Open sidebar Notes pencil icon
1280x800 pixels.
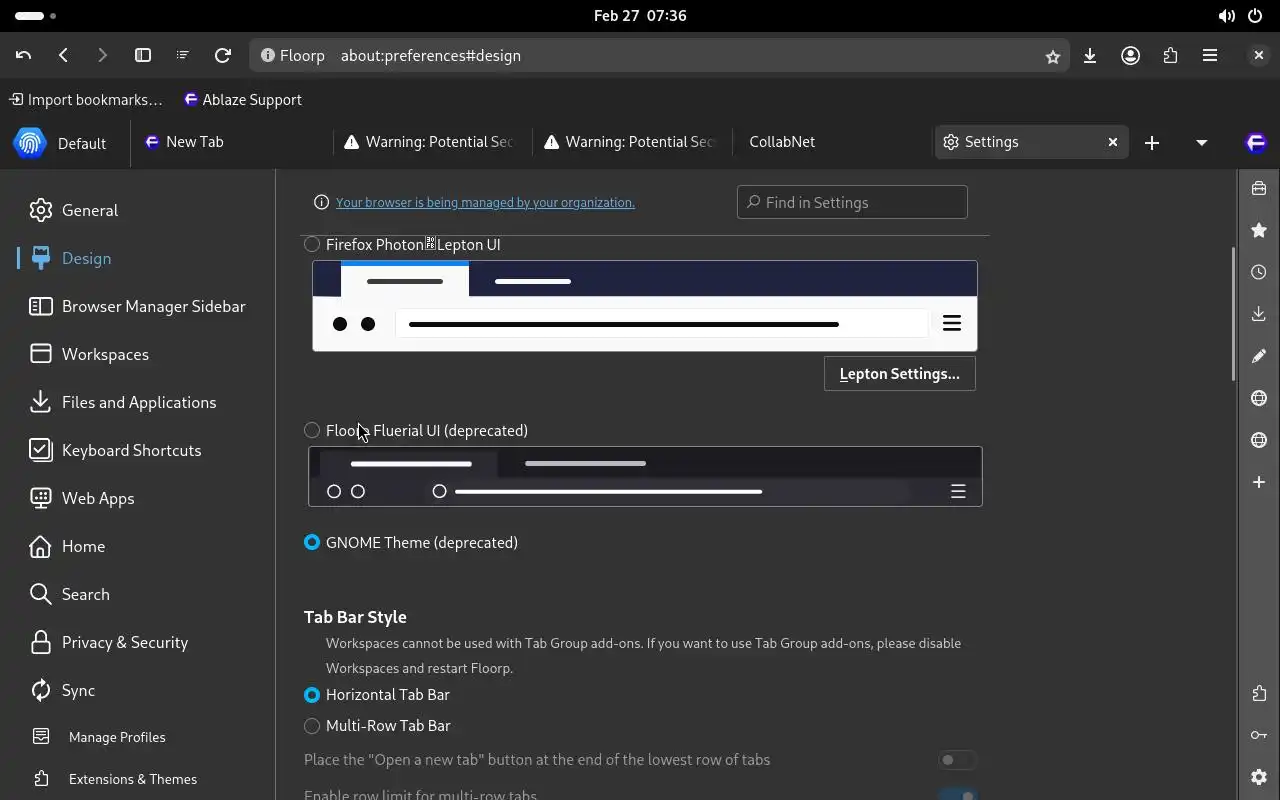point(1259,356)
